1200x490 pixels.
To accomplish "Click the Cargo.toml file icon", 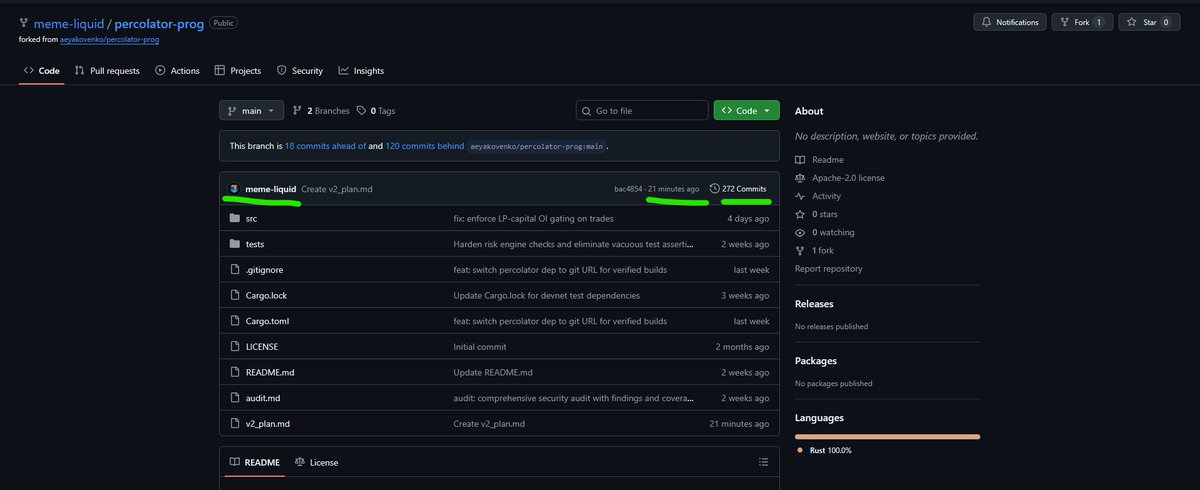I will coord(235,321).
